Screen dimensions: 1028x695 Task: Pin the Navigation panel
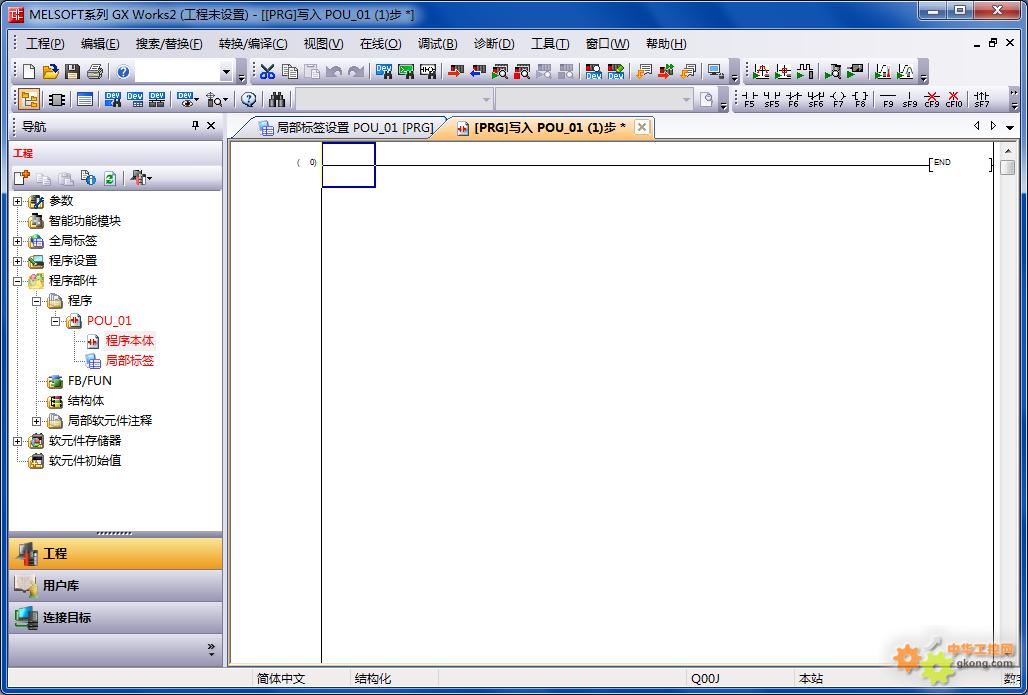coord(195,125)
